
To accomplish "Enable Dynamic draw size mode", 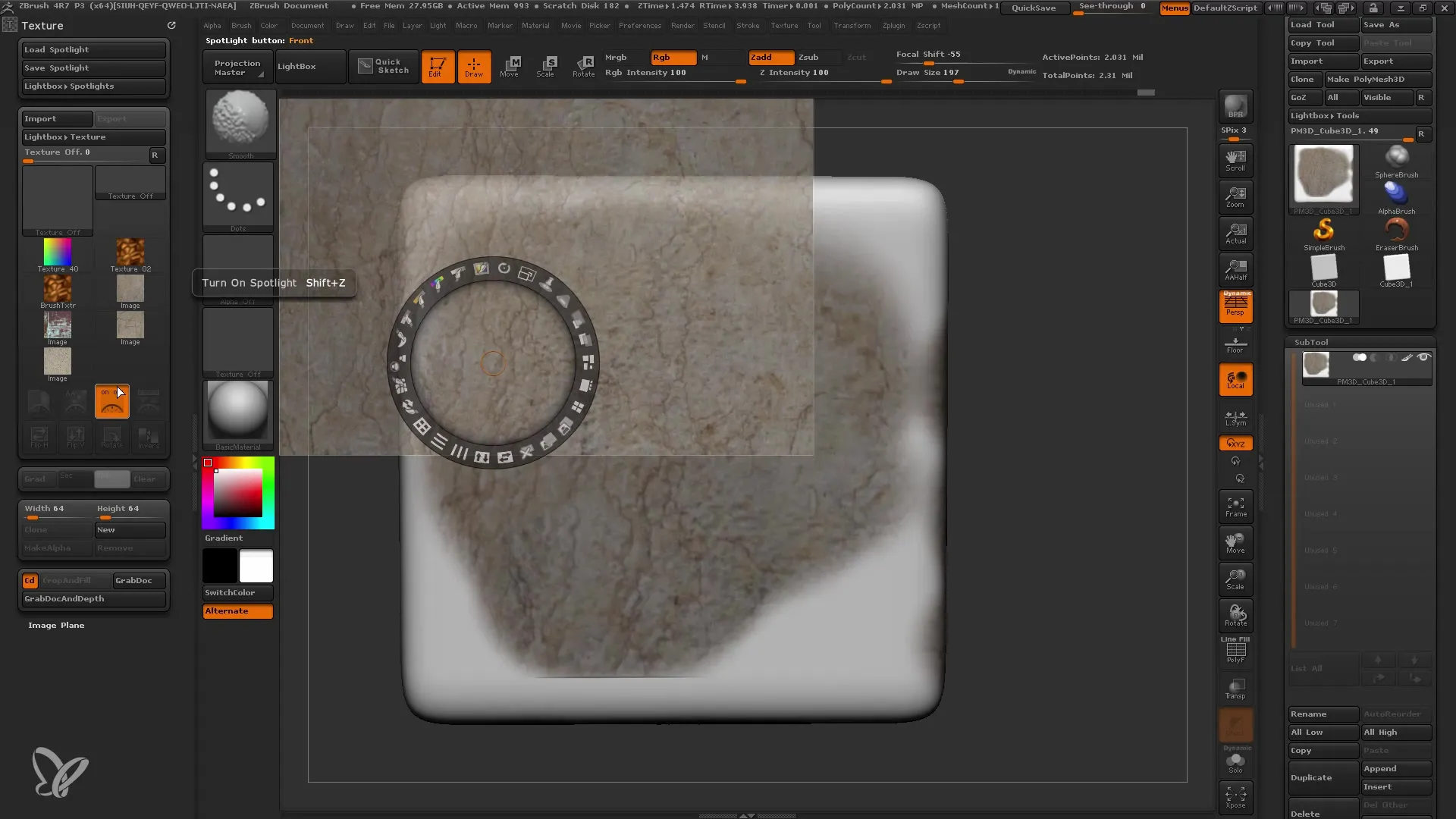I will (1021, 72).
